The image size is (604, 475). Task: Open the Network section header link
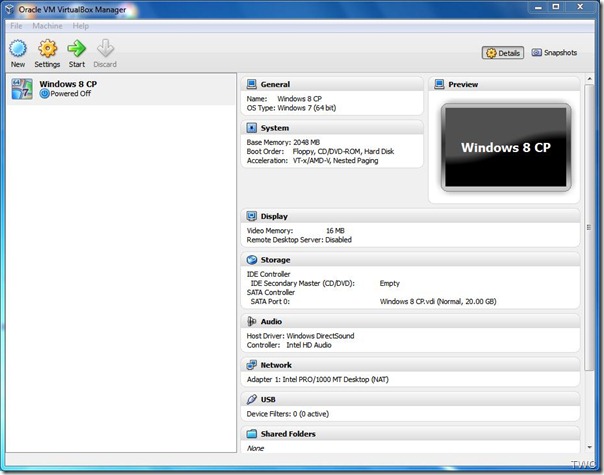276,365
